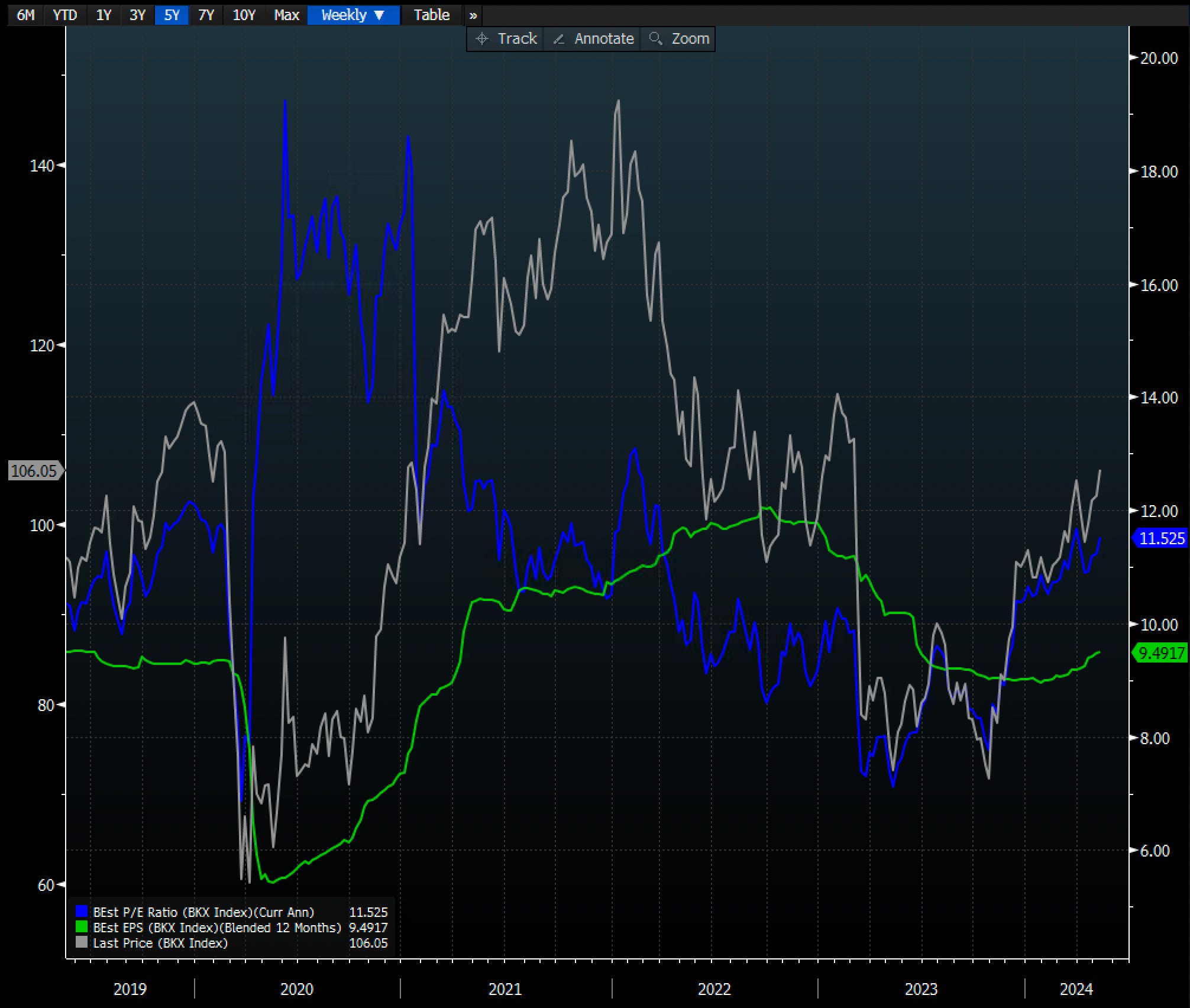This screenshot has height=1008, width=1190.
Task: Select the BEst EPS (BKX Index) legend label
Action: [x=217, y=928]
